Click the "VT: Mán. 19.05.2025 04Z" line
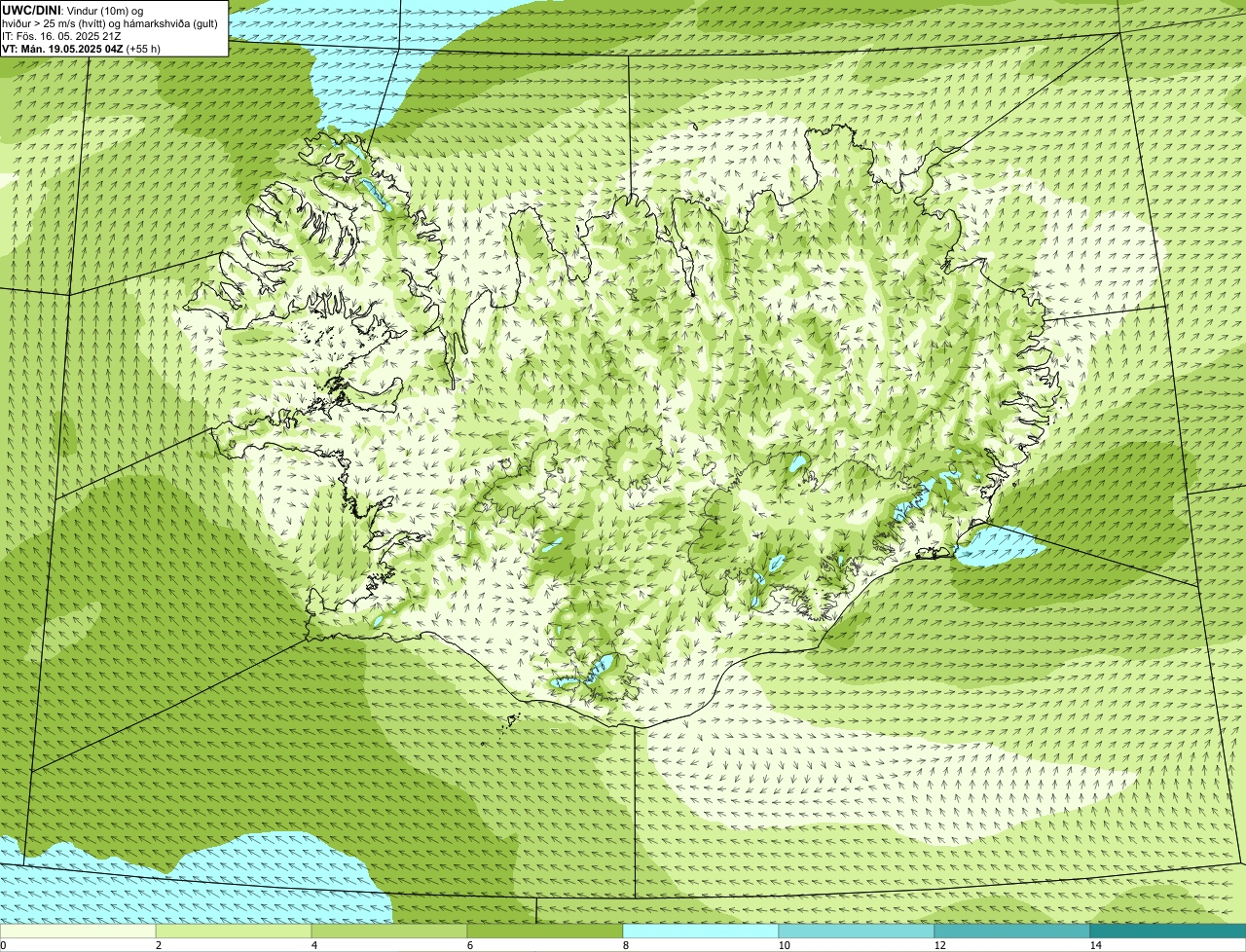This screenshot has width=1246, height=952. pyautogui.click(x=61, y=48)
